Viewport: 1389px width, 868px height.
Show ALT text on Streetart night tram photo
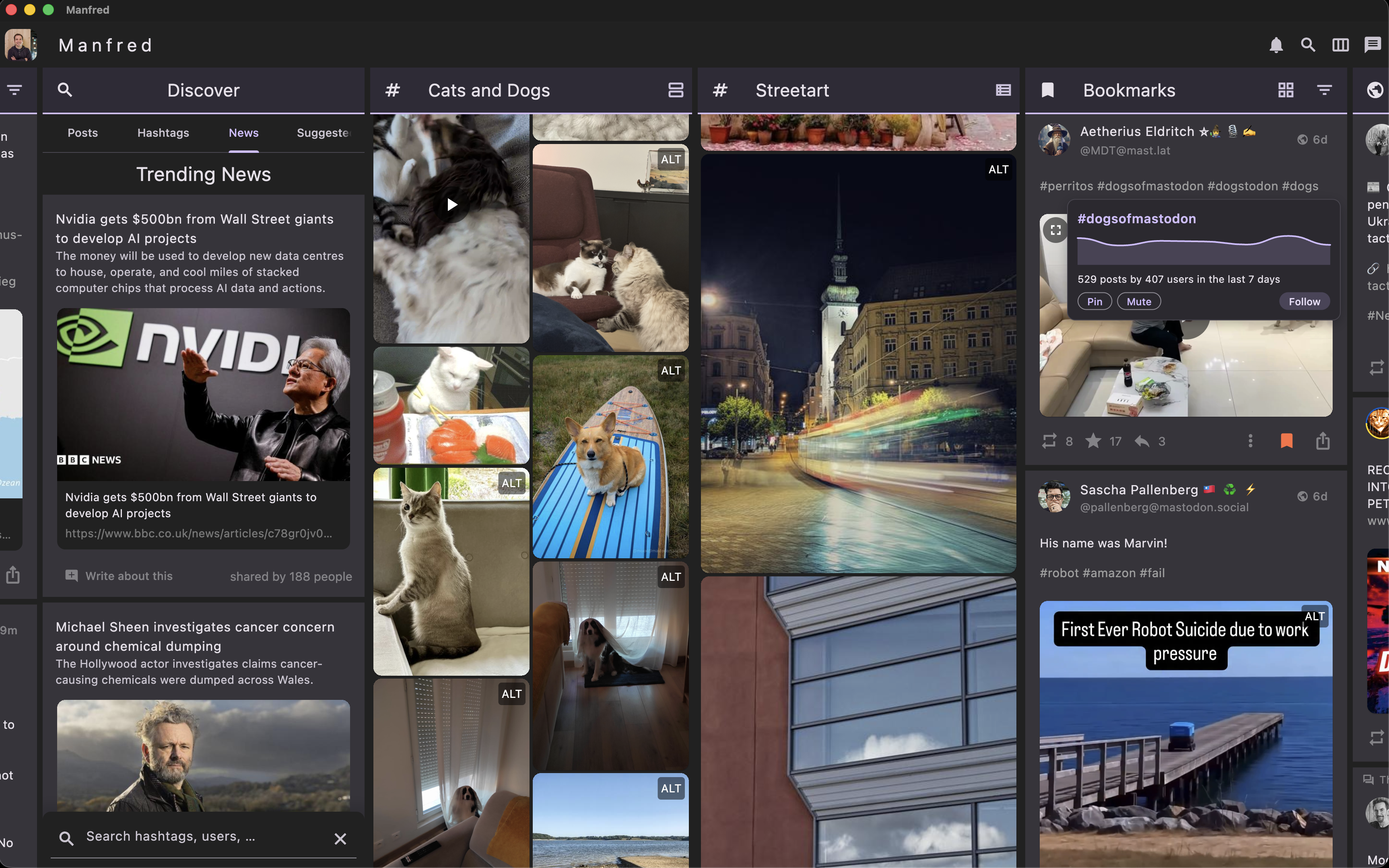[x=999, y=169]
